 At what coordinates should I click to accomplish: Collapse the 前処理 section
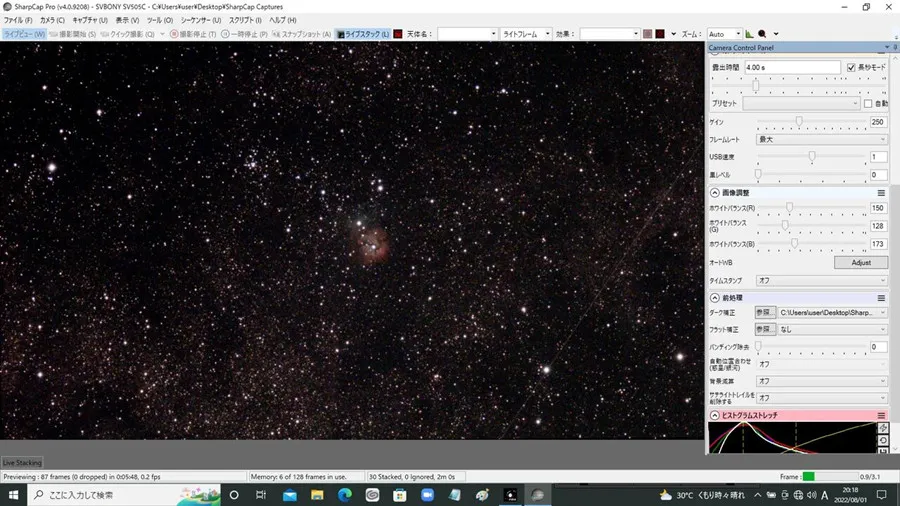click(715, 298)
